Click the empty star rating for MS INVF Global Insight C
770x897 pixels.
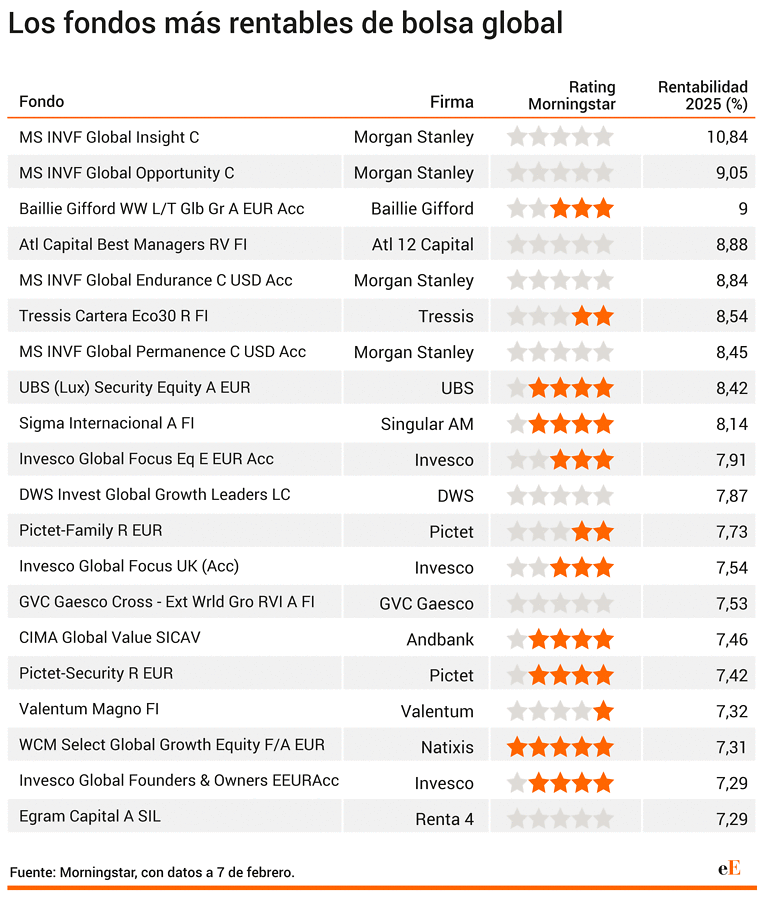560,137
